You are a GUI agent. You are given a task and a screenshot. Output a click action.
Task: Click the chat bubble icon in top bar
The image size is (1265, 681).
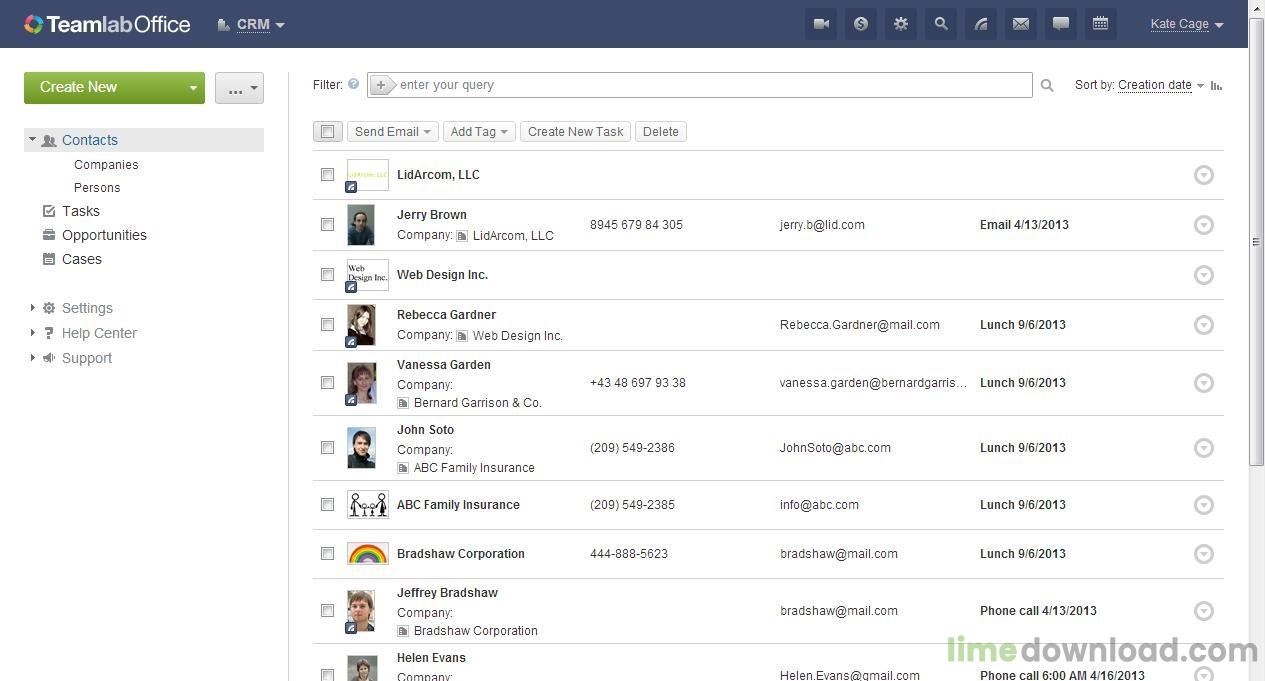[1060, 23]
